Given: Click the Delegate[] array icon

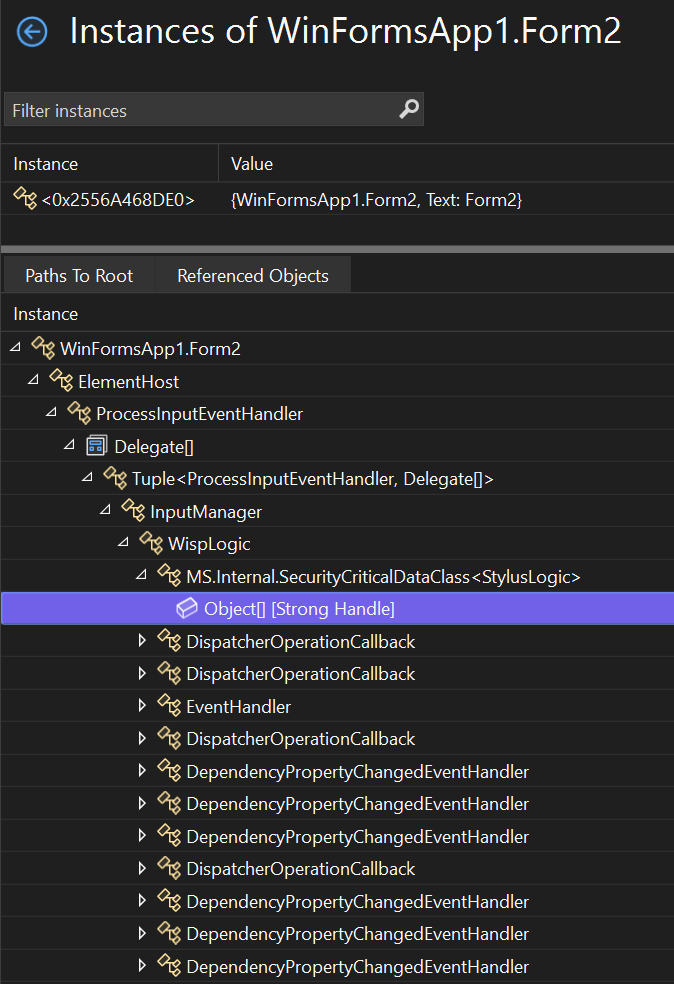Looking at the screenshot, I should click(x=97, y=445).
